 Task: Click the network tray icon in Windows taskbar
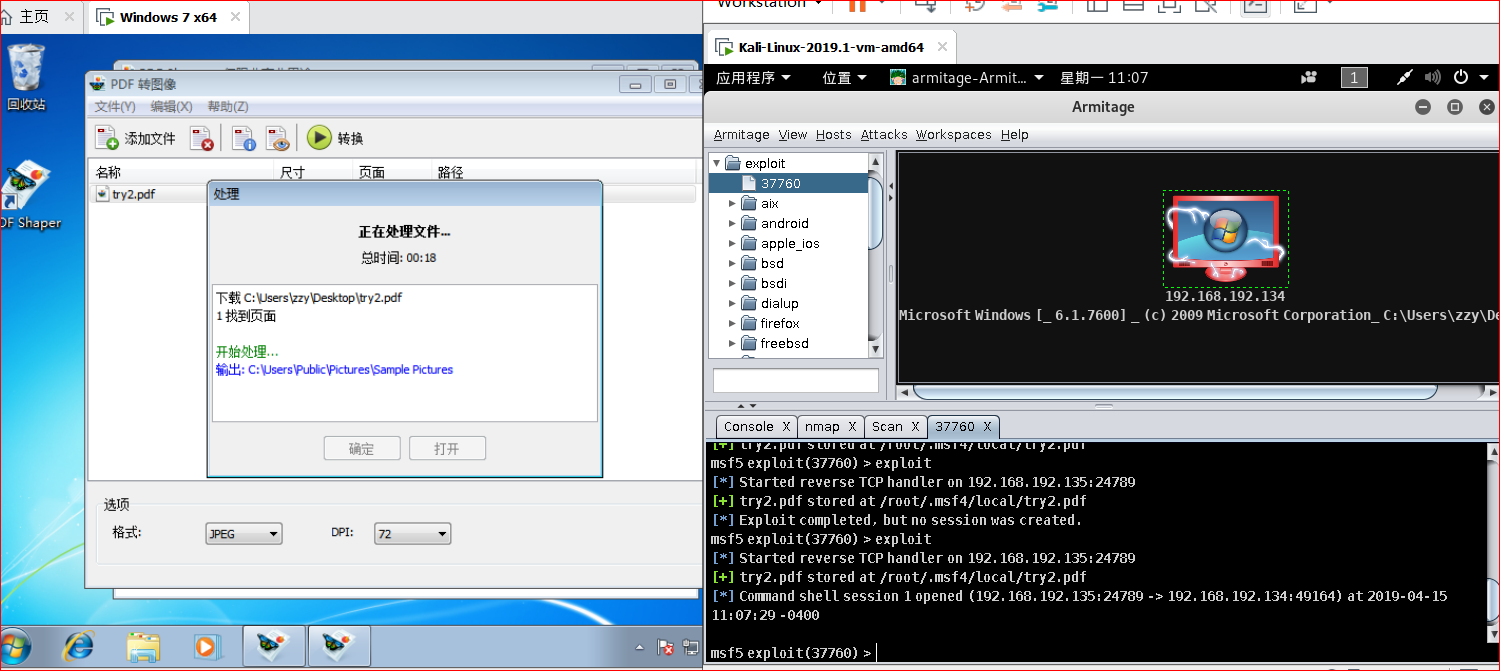[690, 647]
